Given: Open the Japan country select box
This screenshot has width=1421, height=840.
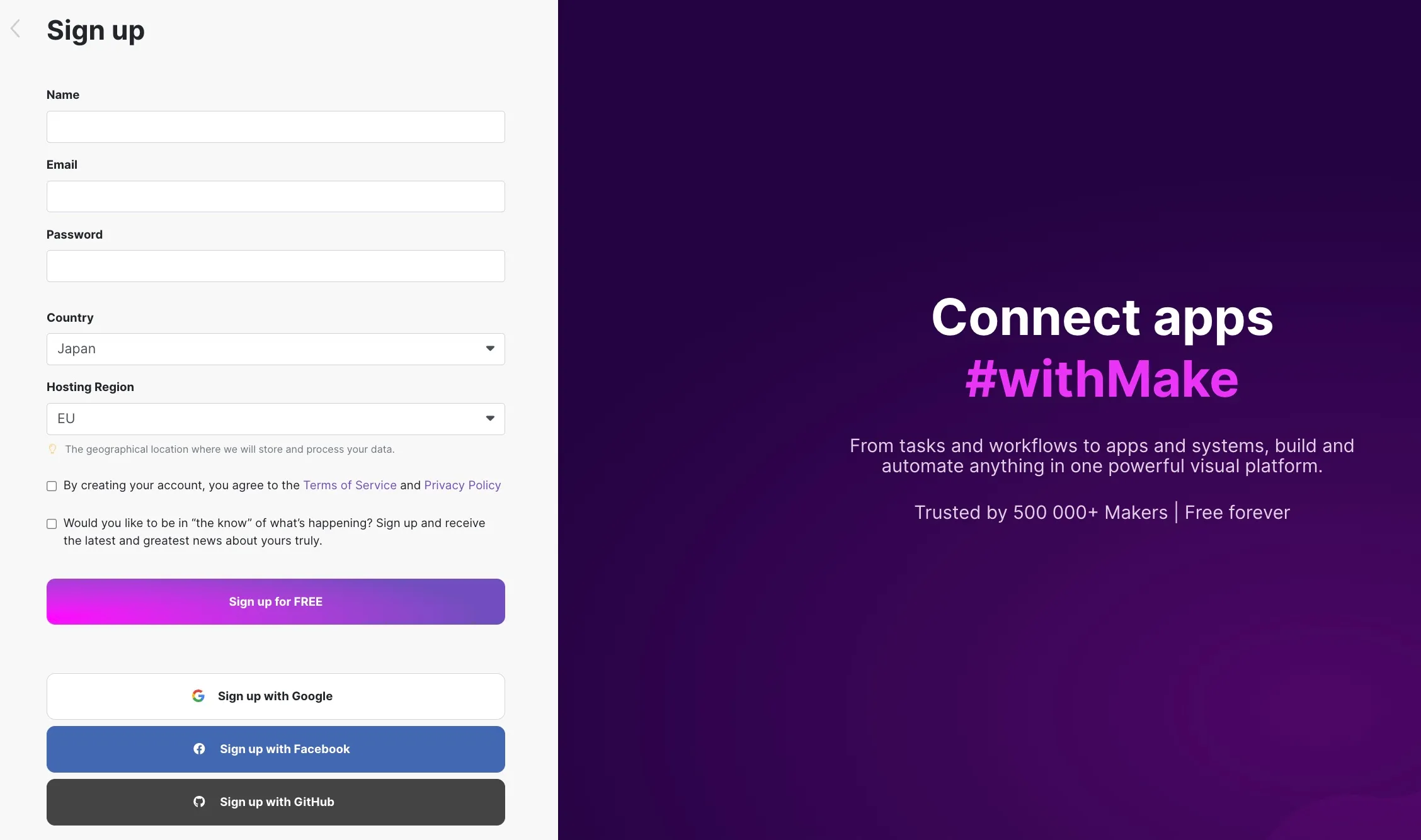Looking at the screenshot, I should click(x=265, y=349).
